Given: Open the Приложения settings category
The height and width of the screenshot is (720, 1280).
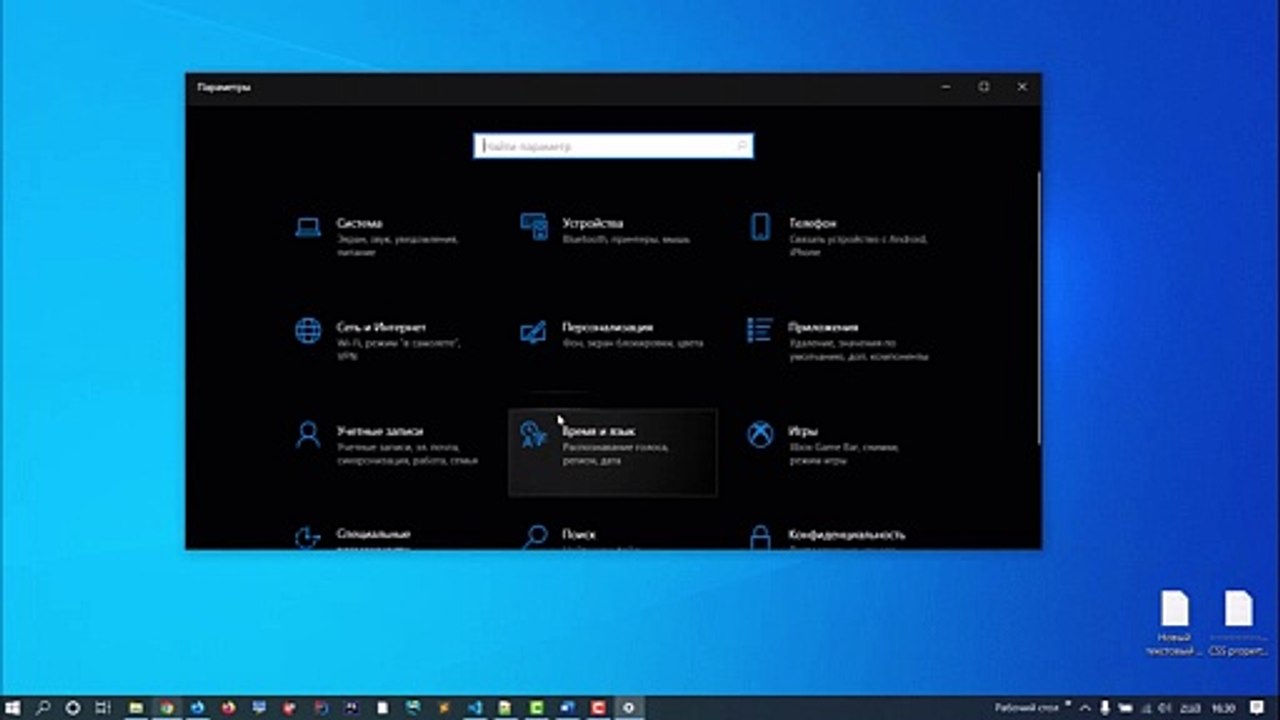Looking at the screenshot, I should click(x=838, y=340).
